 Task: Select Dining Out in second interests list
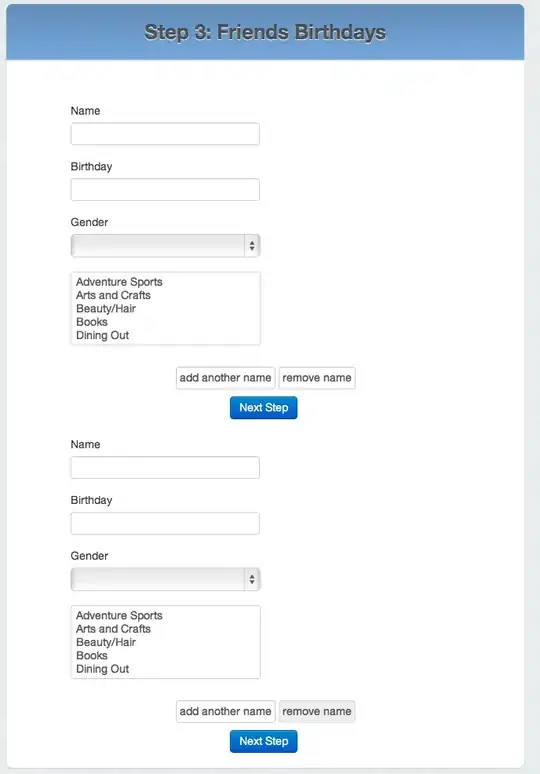(102, 669)
